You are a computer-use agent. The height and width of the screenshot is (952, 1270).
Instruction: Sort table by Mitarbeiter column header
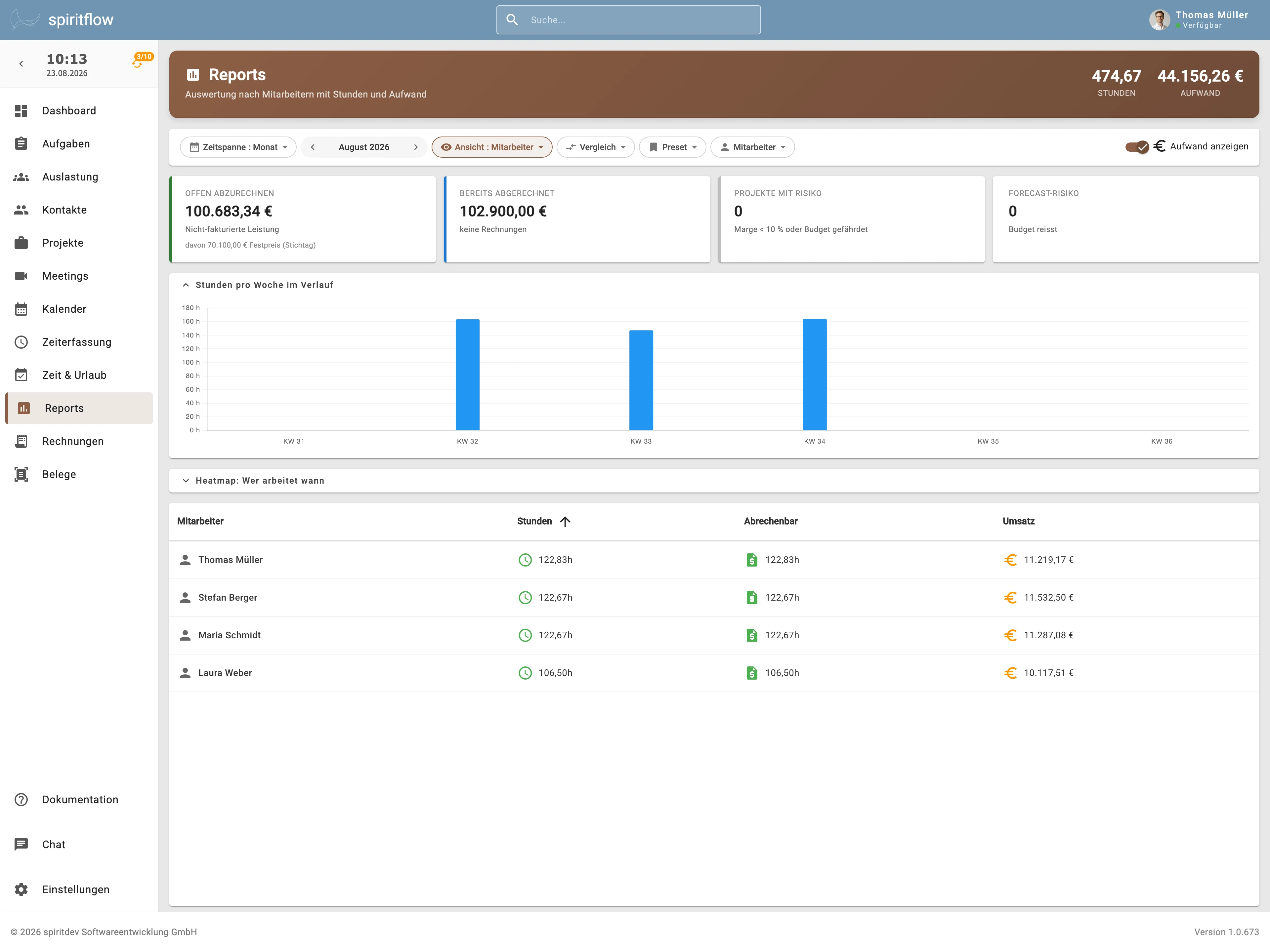pos(200,521)
